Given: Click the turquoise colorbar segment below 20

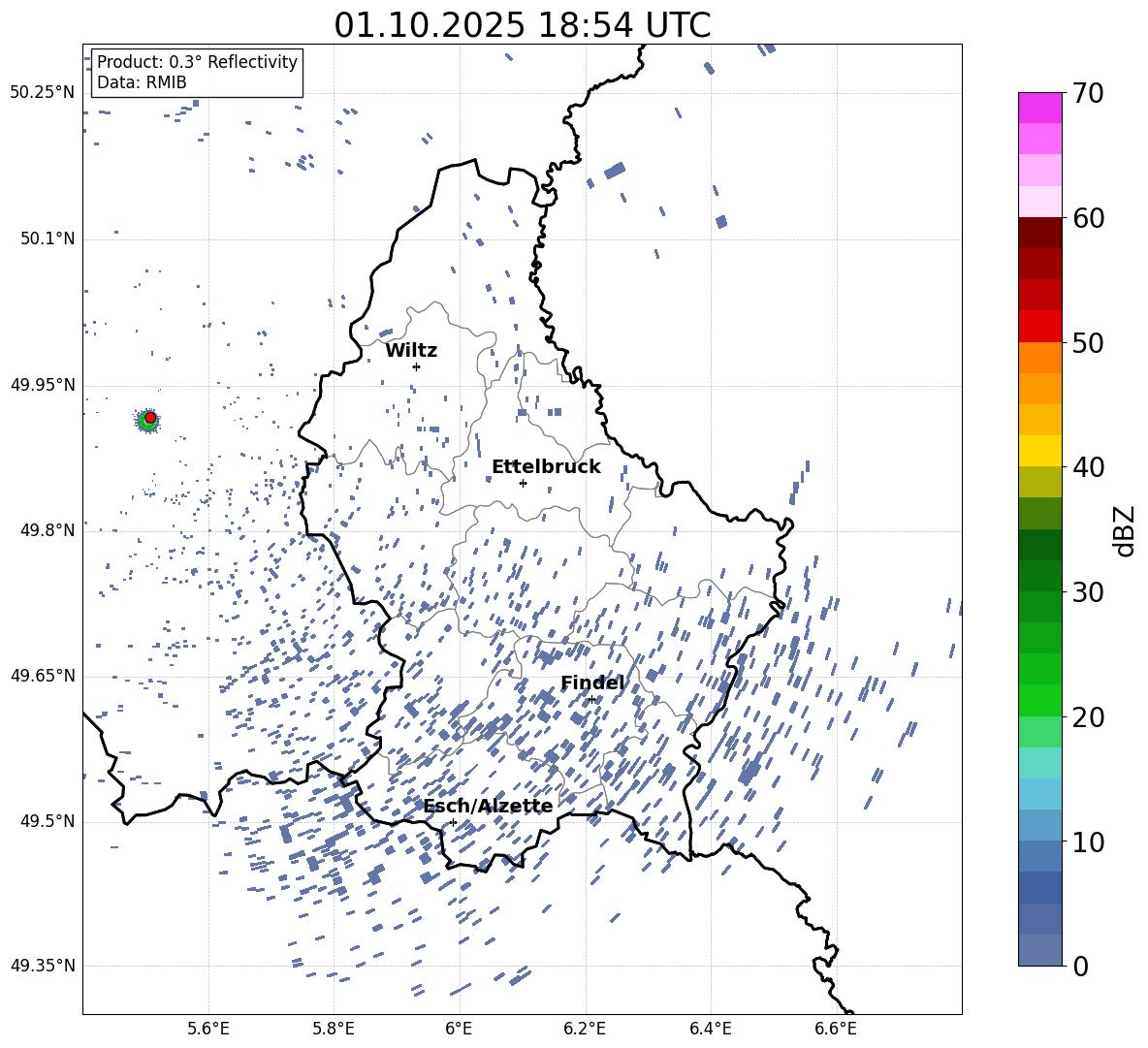Looking at the screenshot, I should point(1039,763).
